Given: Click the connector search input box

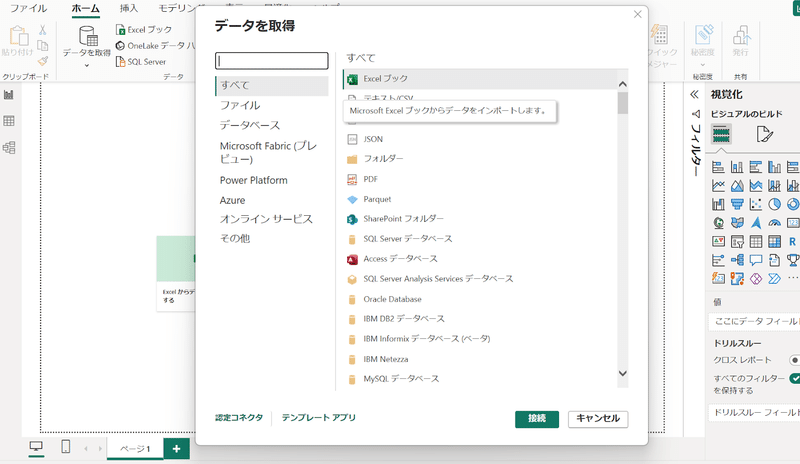Looking at the screenshot, I should 271,61.
